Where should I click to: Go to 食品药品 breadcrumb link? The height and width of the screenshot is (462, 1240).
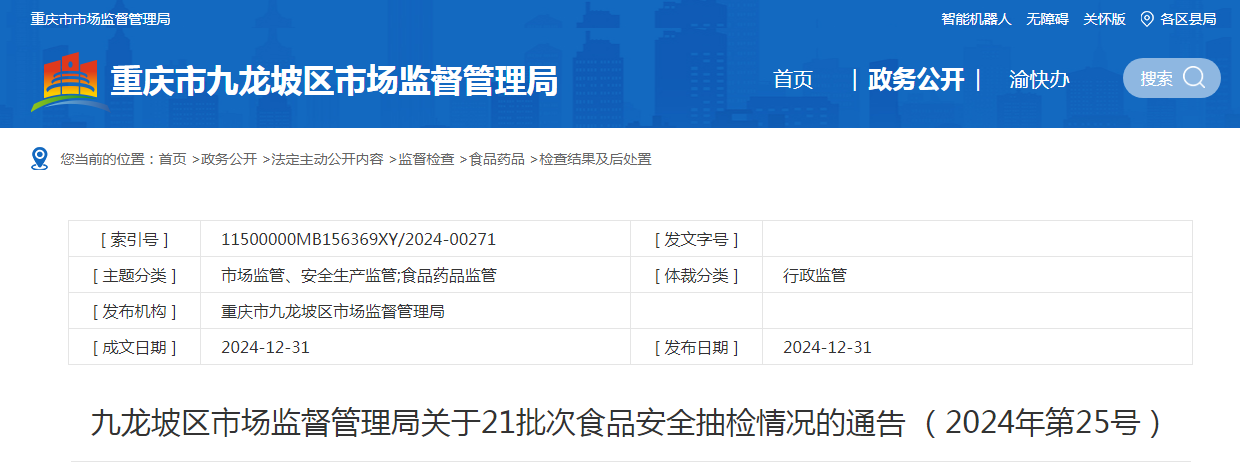pos(497,159)
